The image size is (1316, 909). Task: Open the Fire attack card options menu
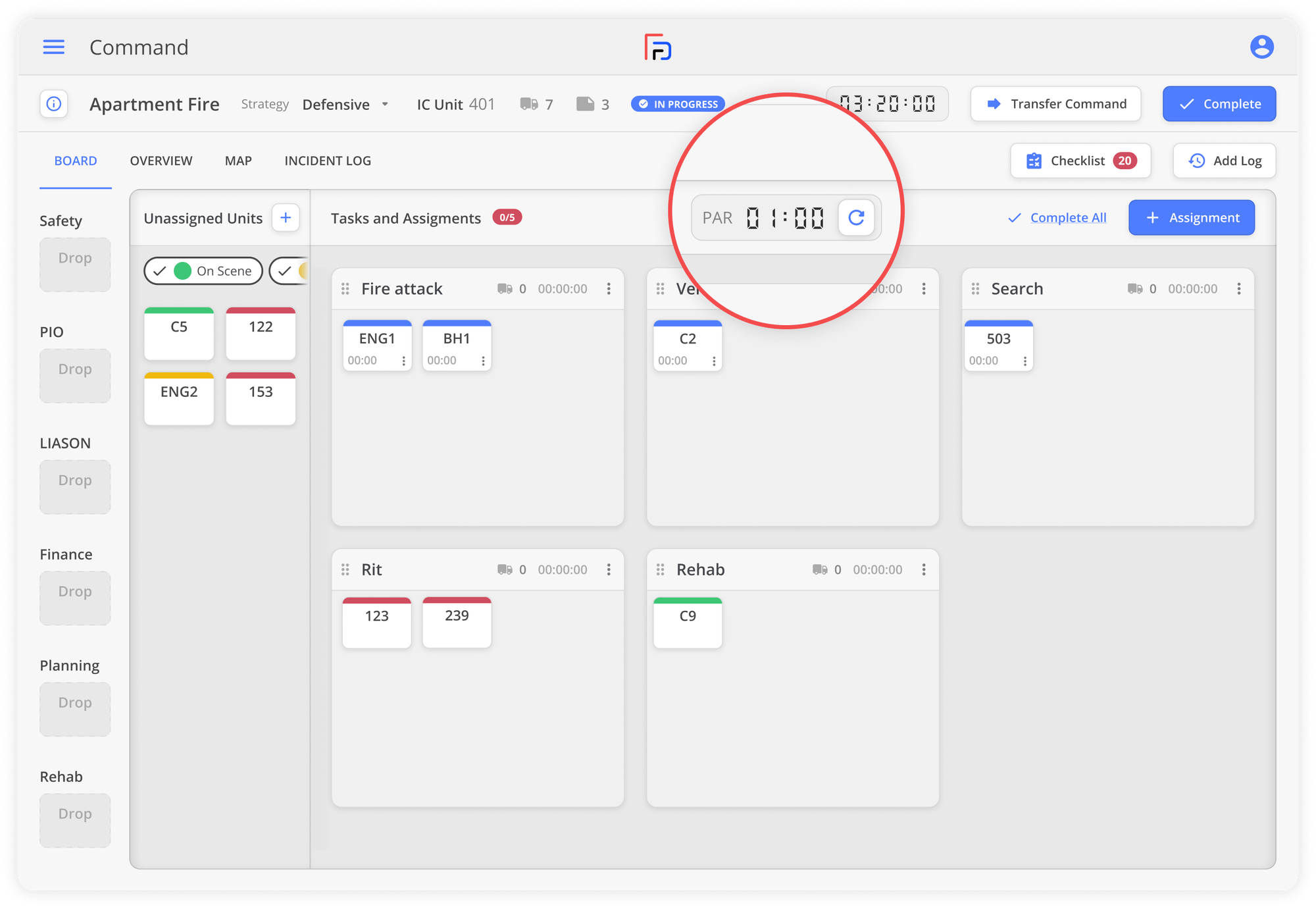[609, 289]
